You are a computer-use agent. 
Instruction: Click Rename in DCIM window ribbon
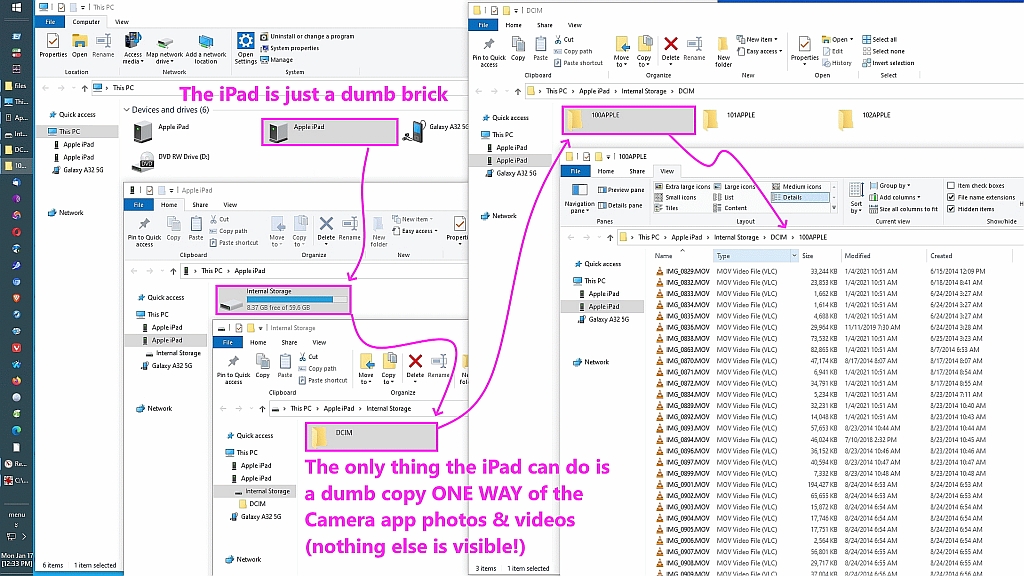tap(694, 48)
